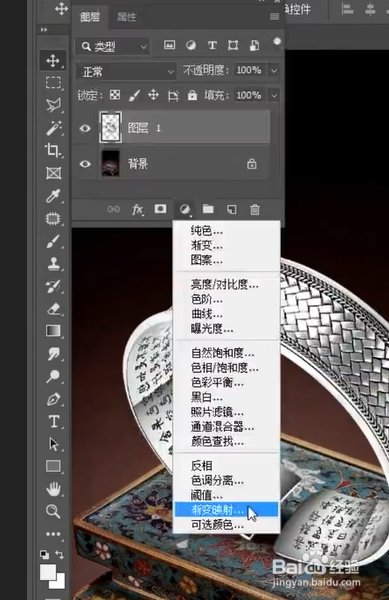Create a new layer group
The width and height of the screenshot is (389, 600).
208,209
